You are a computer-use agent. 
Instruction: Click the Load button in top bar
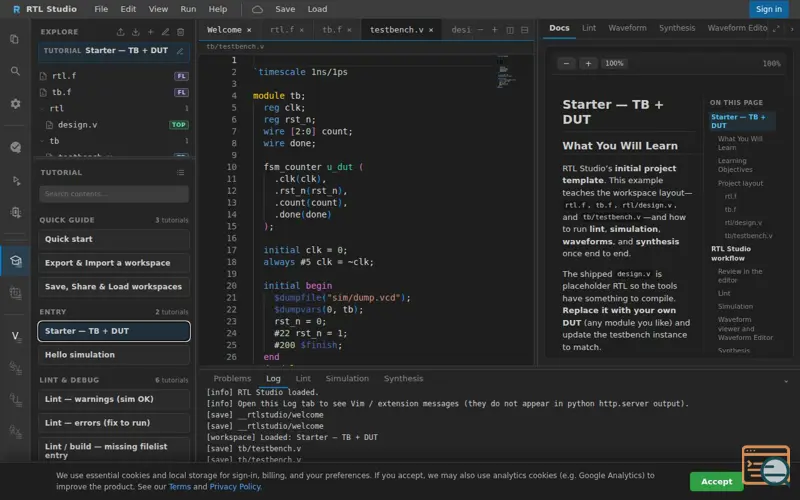[x=317, y=9]
